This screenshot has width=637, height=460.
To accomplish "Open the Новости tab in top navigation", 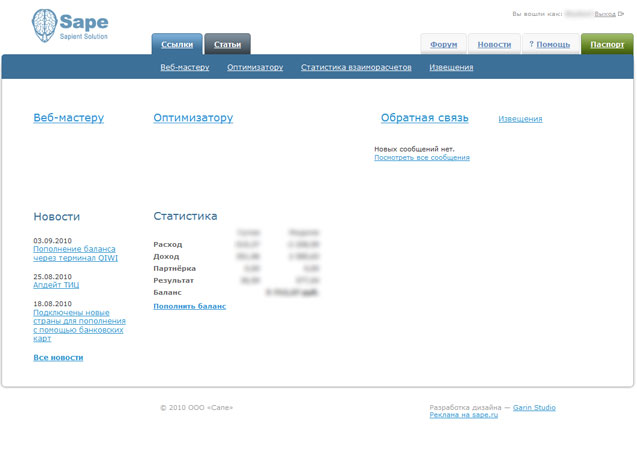I will [494, 44].
